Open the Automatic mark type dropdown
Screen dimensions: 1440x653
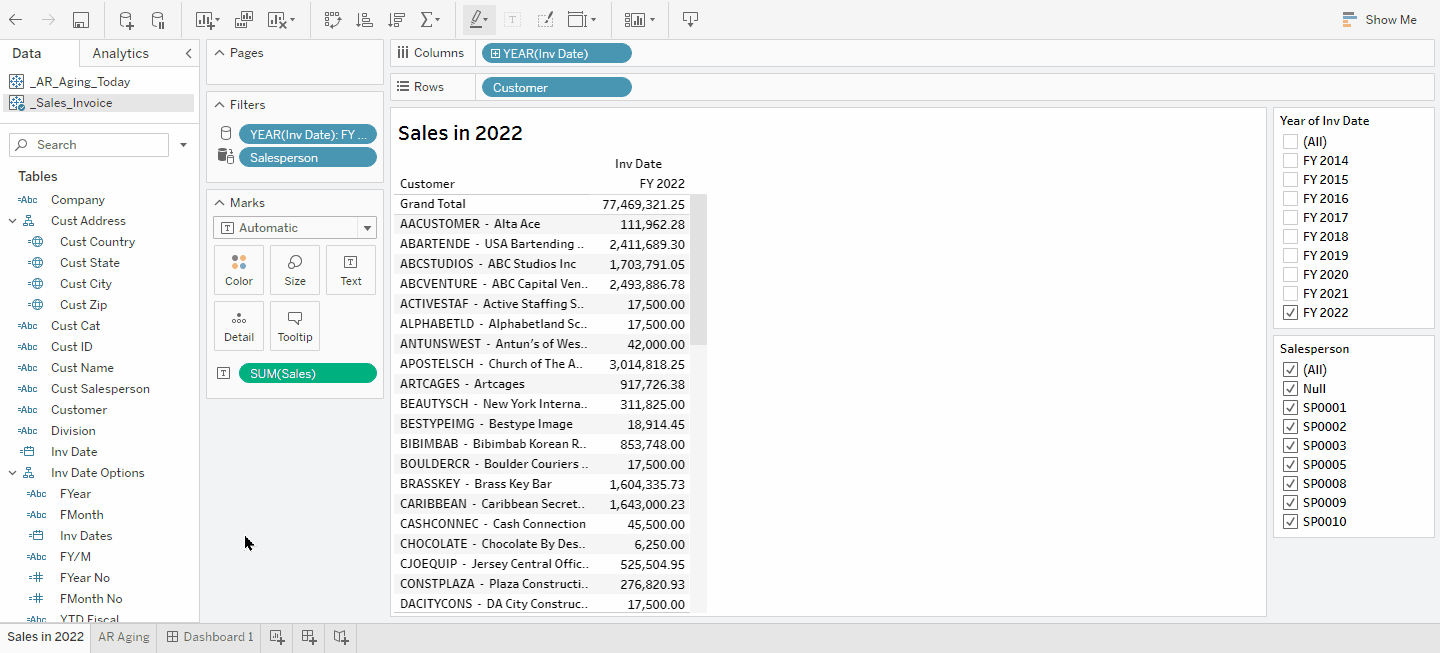click(x=295, y=228)
